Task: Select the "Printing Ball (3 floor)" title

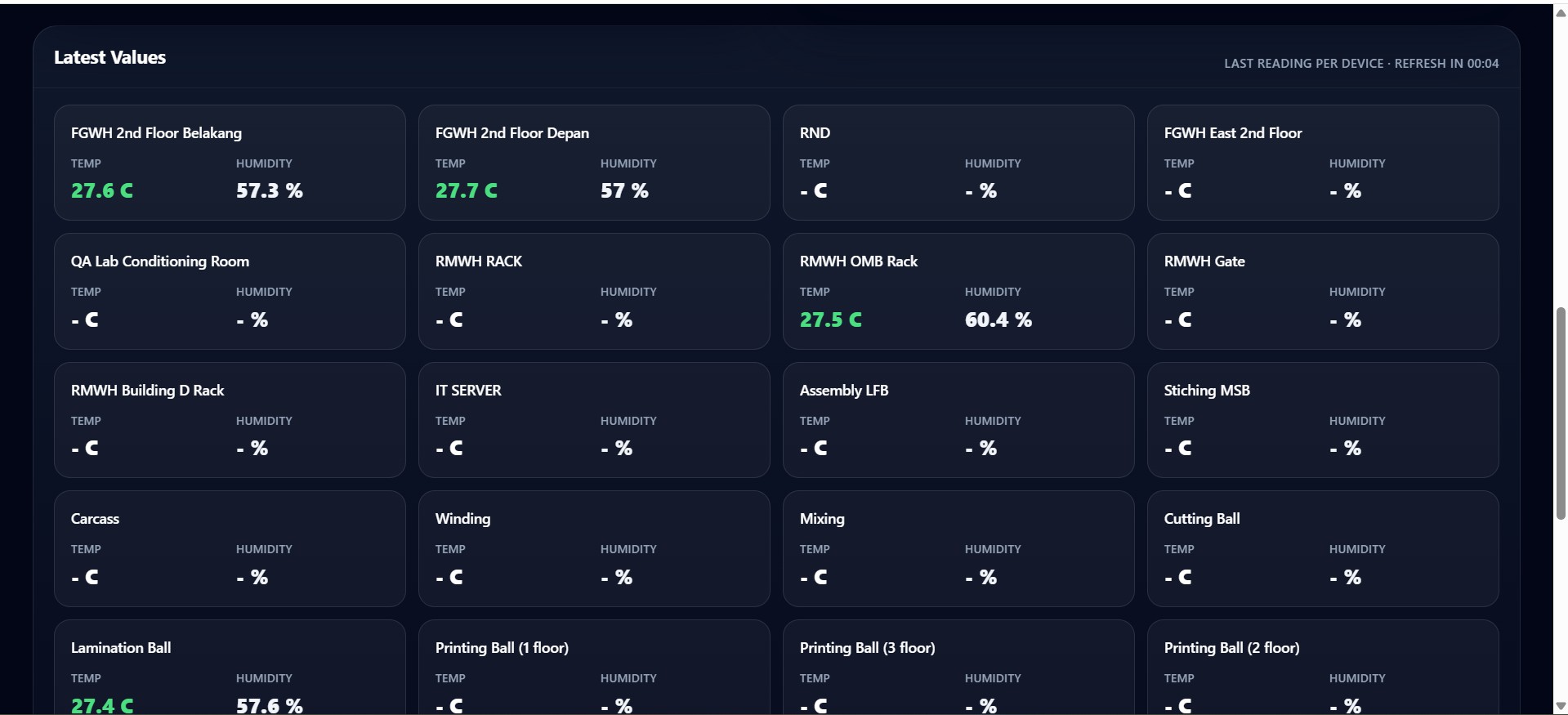Action: click(x=868, y=648)
